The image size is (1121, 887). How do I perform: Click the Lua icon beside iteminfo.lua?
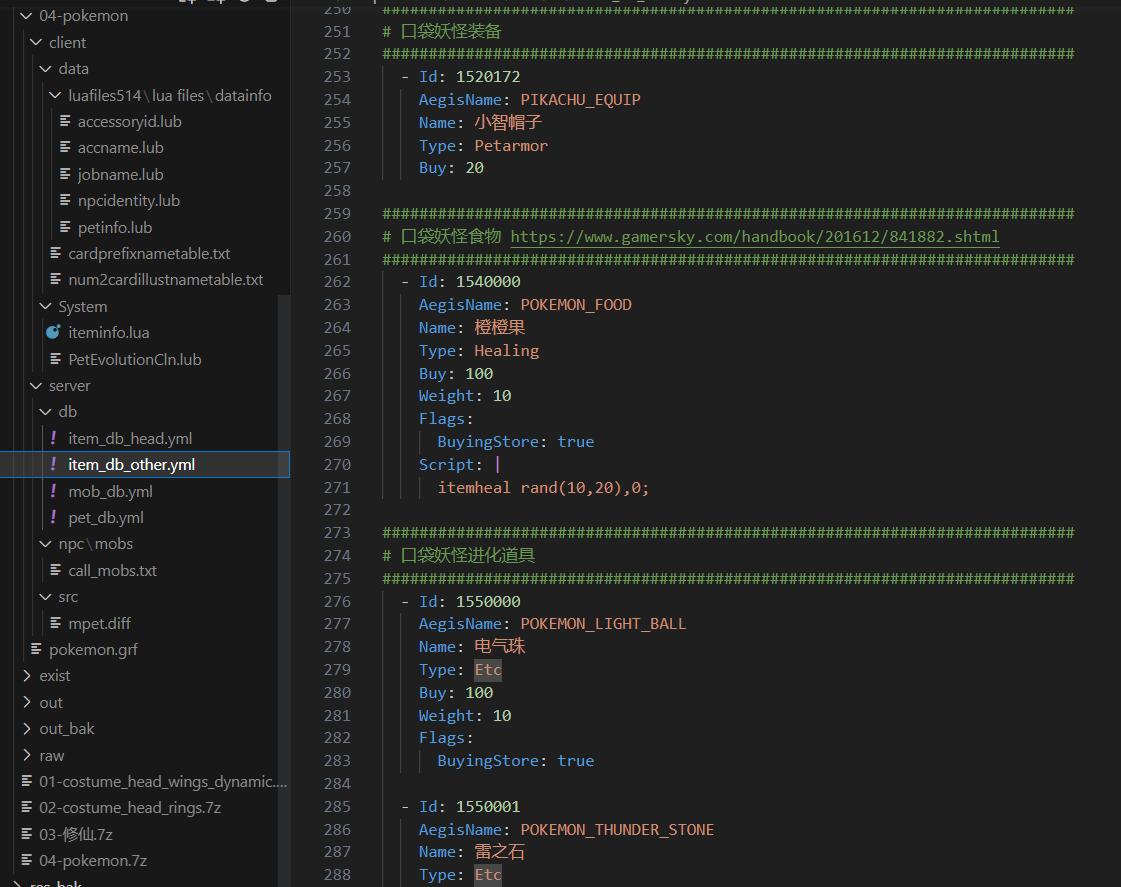point(54,333)
